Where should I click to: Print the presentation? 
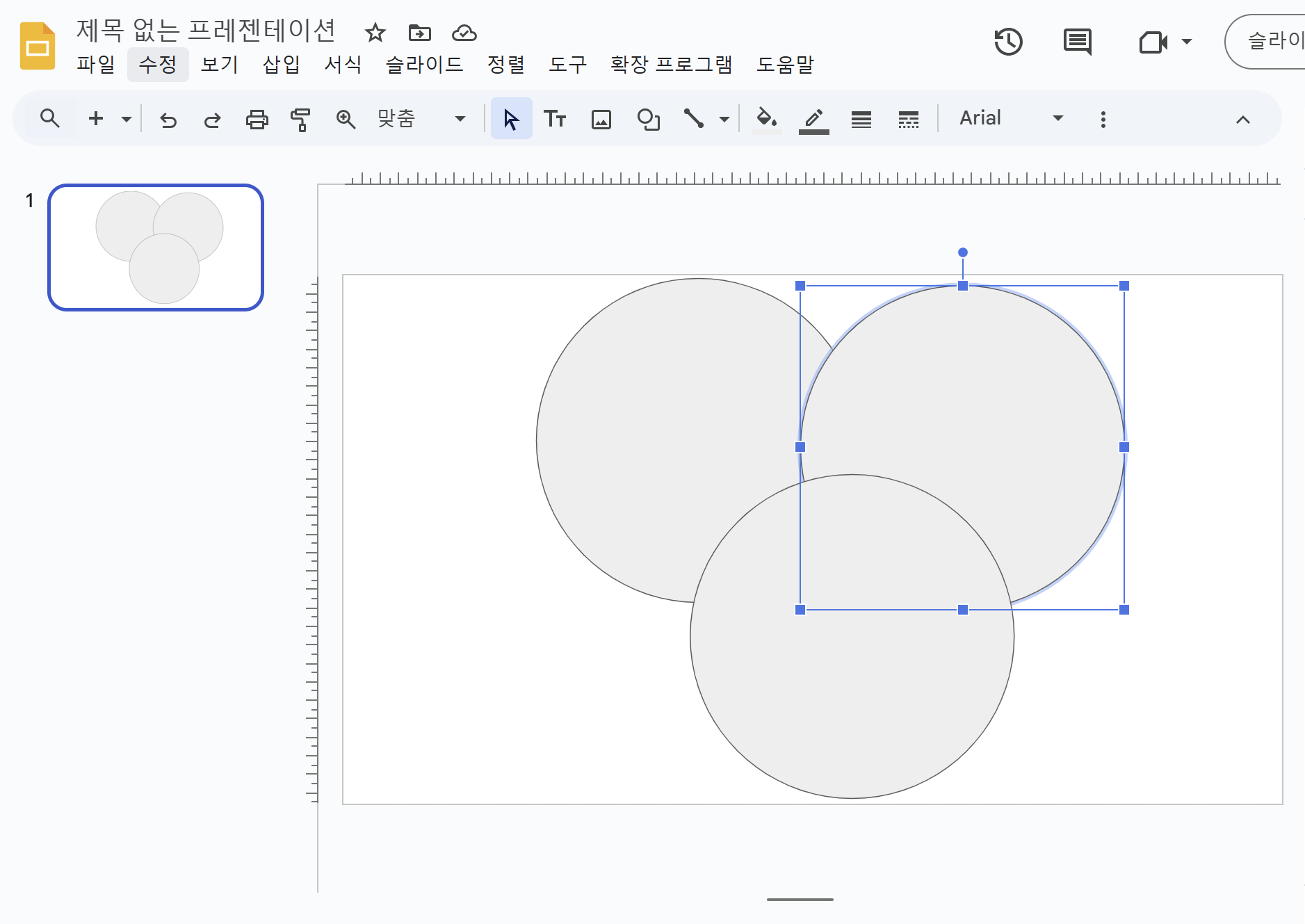point(257,120)
